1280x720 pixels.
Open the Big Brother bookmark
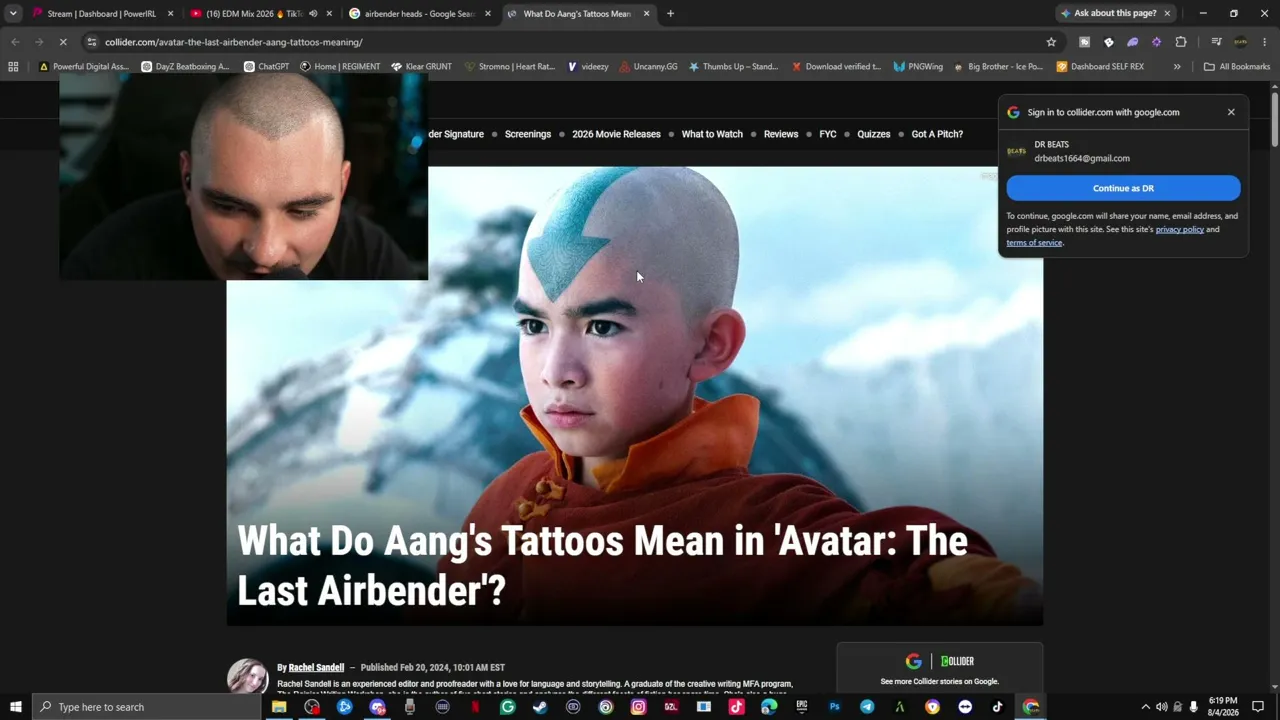click(x=998, y=67)
